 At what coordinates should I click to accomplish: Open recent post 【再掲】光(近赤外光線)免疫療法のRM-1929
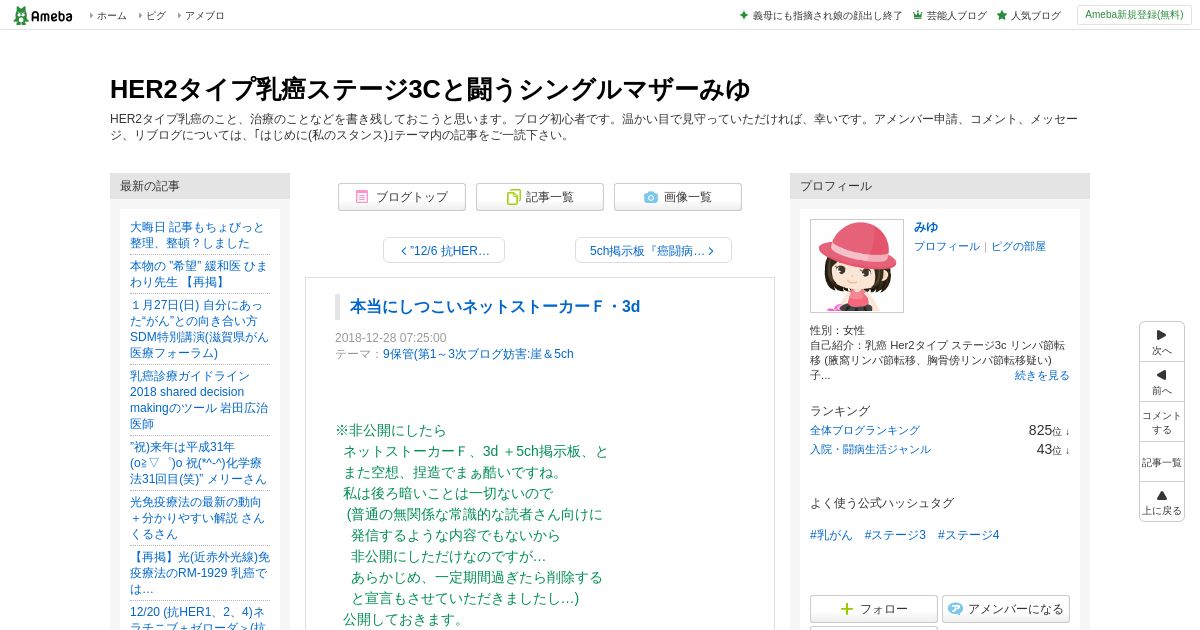(x=200, y=573)
